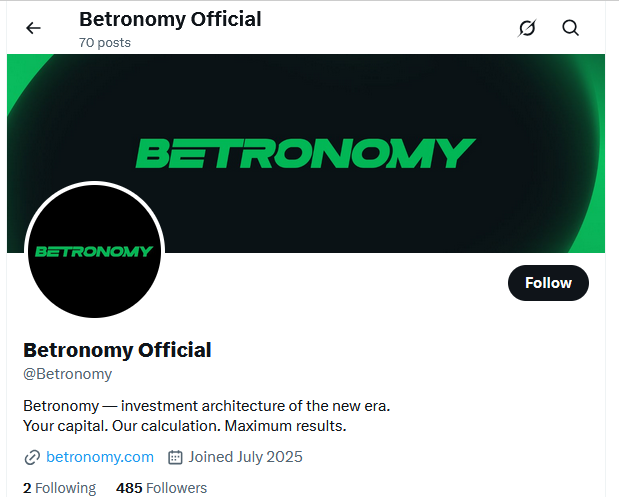Click the bio line about investment architecture
This screenshot has width=619, height=497.
(x=206, y=406)
